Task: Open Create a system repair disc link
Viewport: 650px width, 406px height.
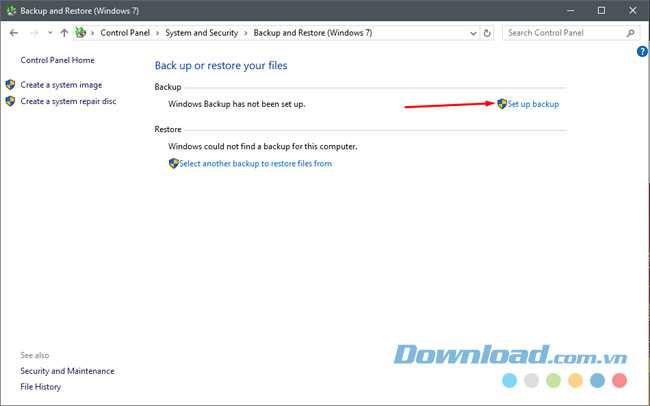Action: (x=68, y=101)
